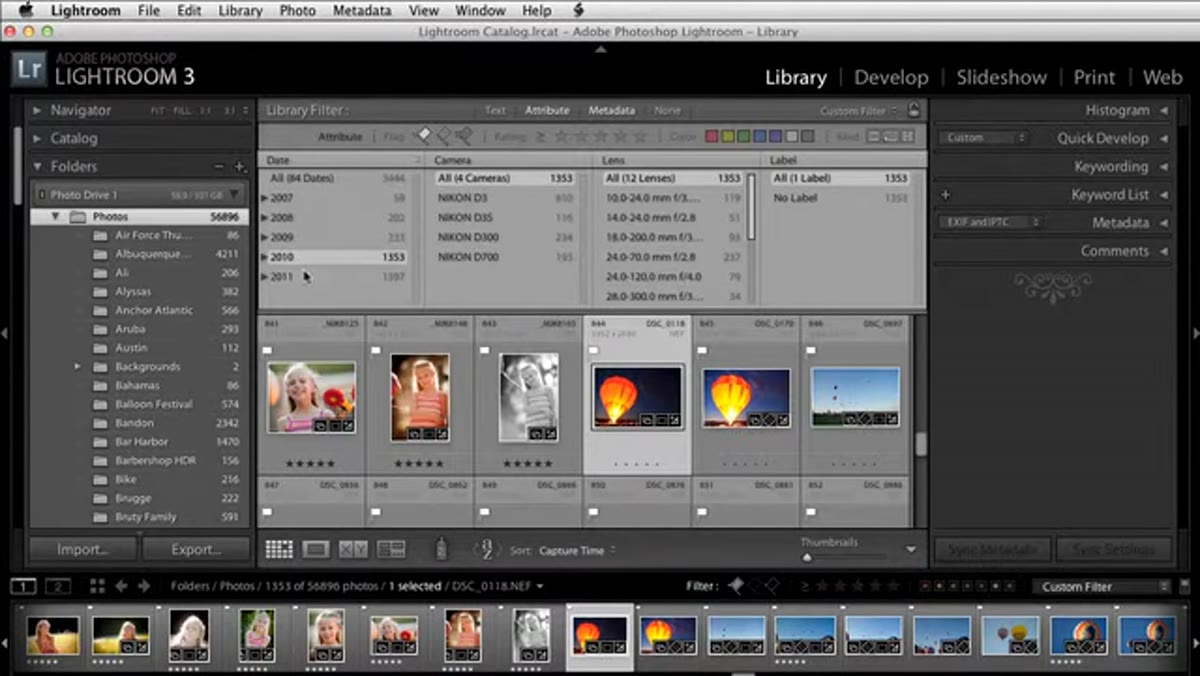Expand the Navigator panel
This screenshot has width=1200, height=676.
point(38,111)
